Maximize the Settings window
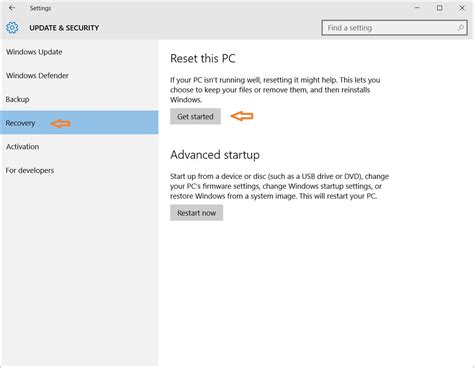The width and height of the screenshot is (474, 368). point(440,8)
